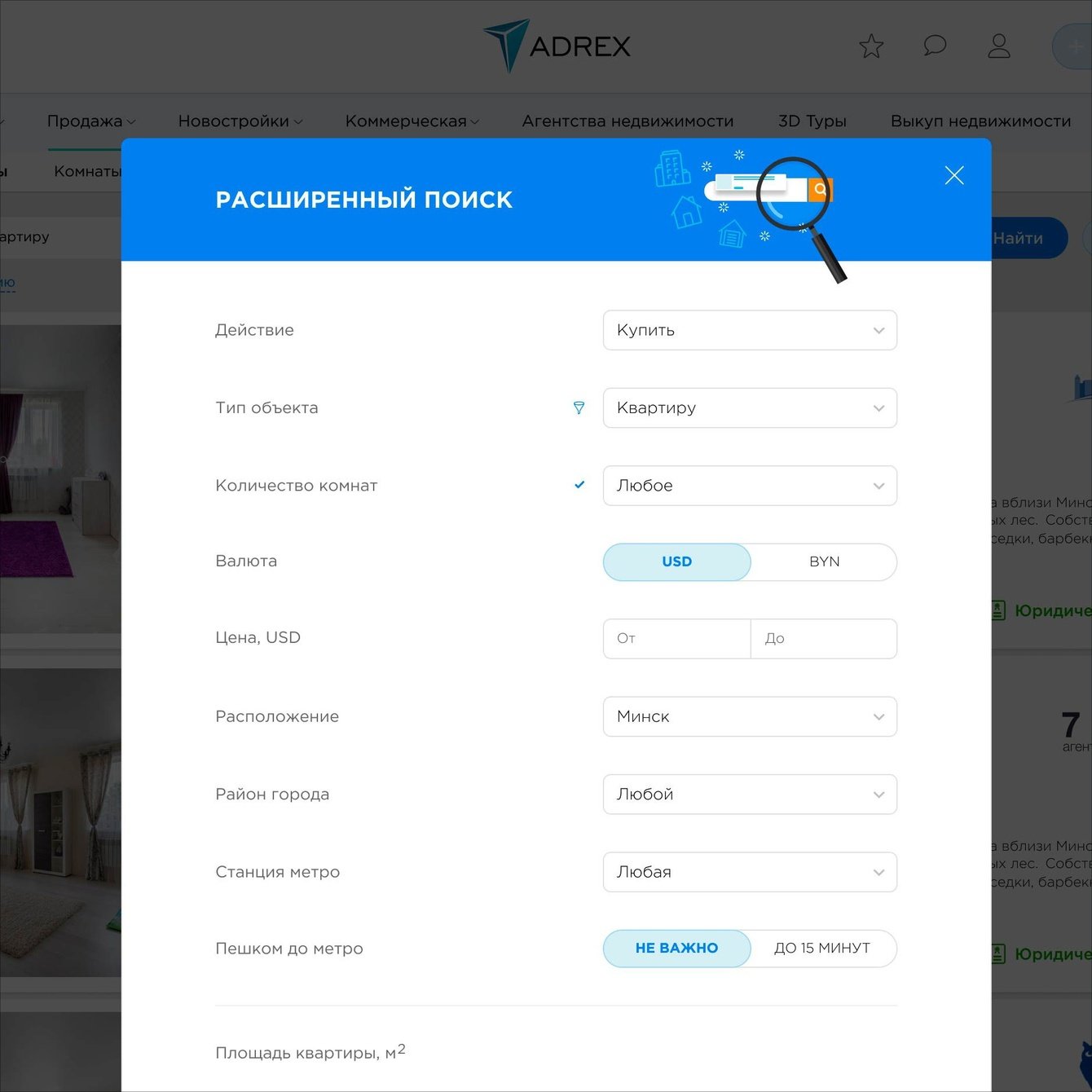Open the messages chat bubble icon
Screen dimensions: 1092x1092
tap(935, 46)
